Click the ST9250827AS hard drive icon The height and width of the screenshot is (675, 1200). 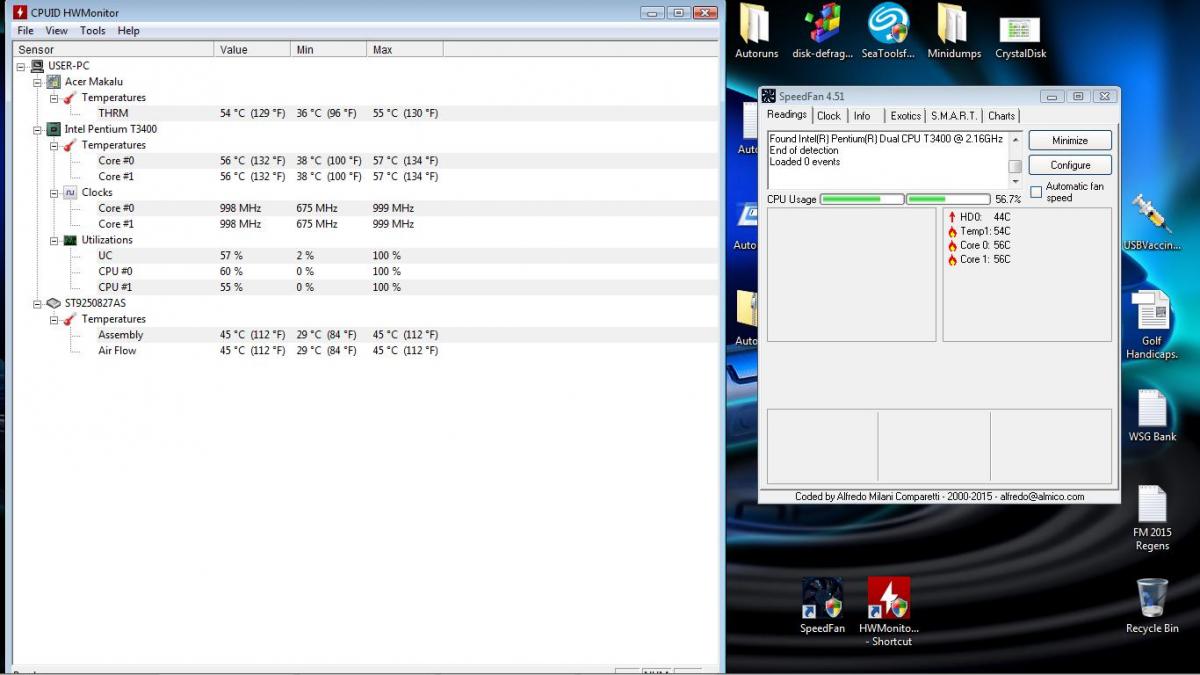pos(54,303)
